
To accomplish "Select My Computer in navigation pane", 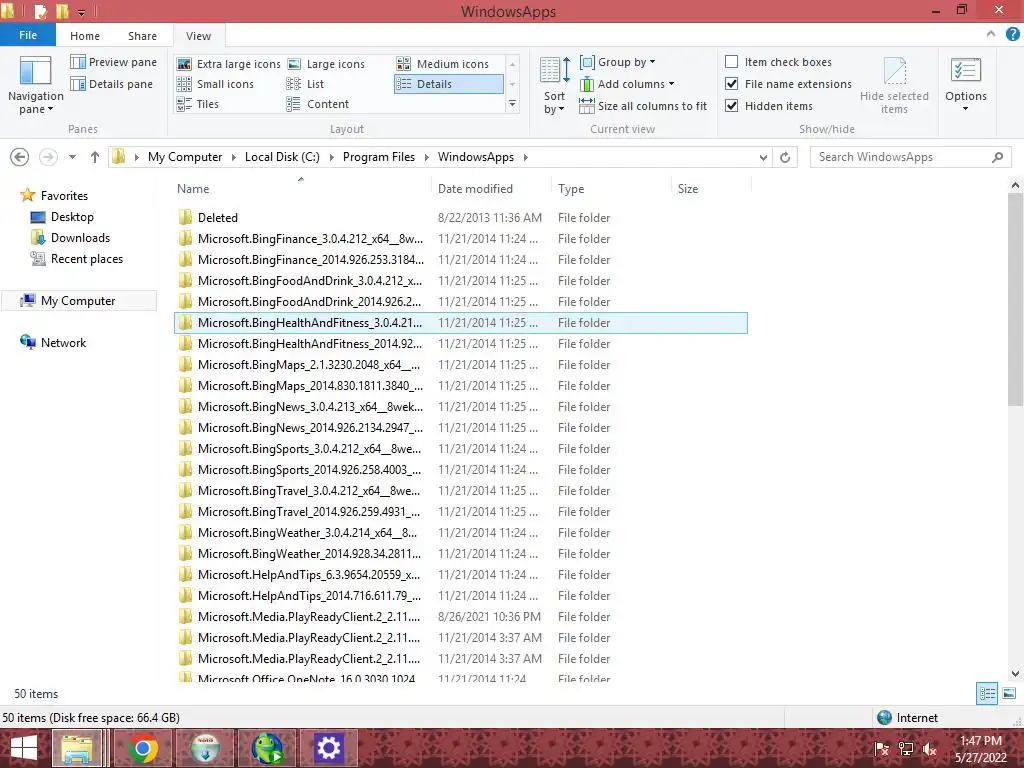I will pos(78,300).
